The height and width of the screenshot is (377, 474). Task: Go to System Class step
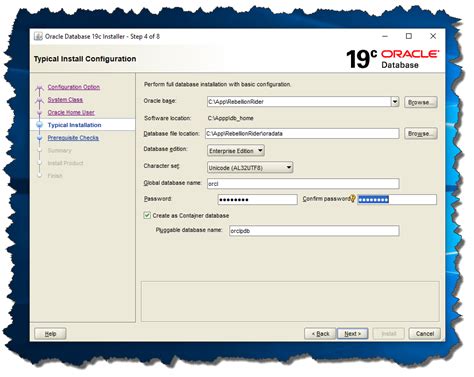[x=65, y=100]
